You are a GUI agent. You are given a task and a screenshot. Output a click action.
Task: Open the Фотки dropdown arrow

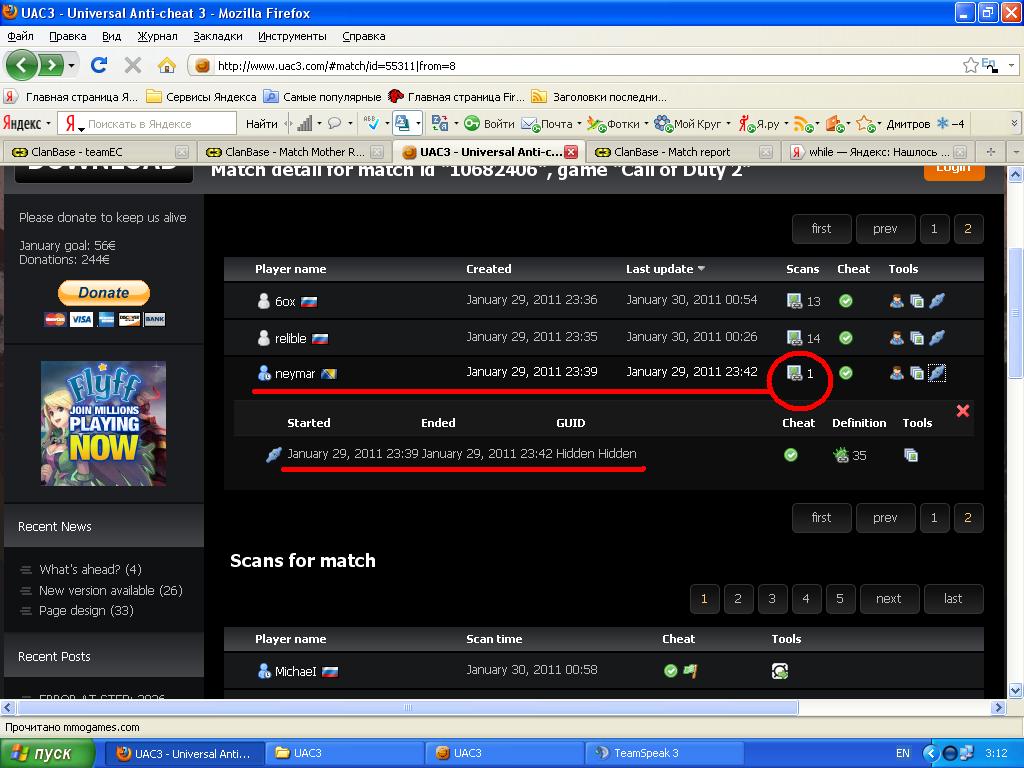click(646, 123)
